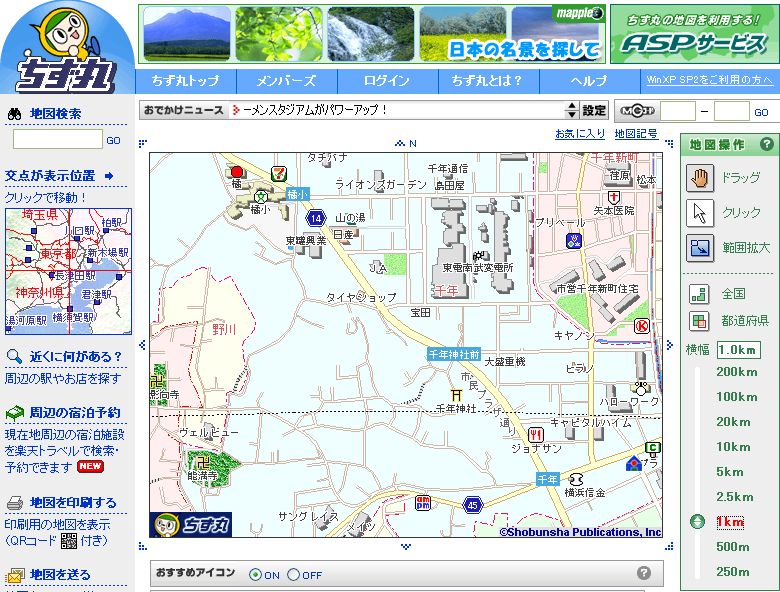Open the お気に入り link
Screen dimensions: 780x592
580,133
